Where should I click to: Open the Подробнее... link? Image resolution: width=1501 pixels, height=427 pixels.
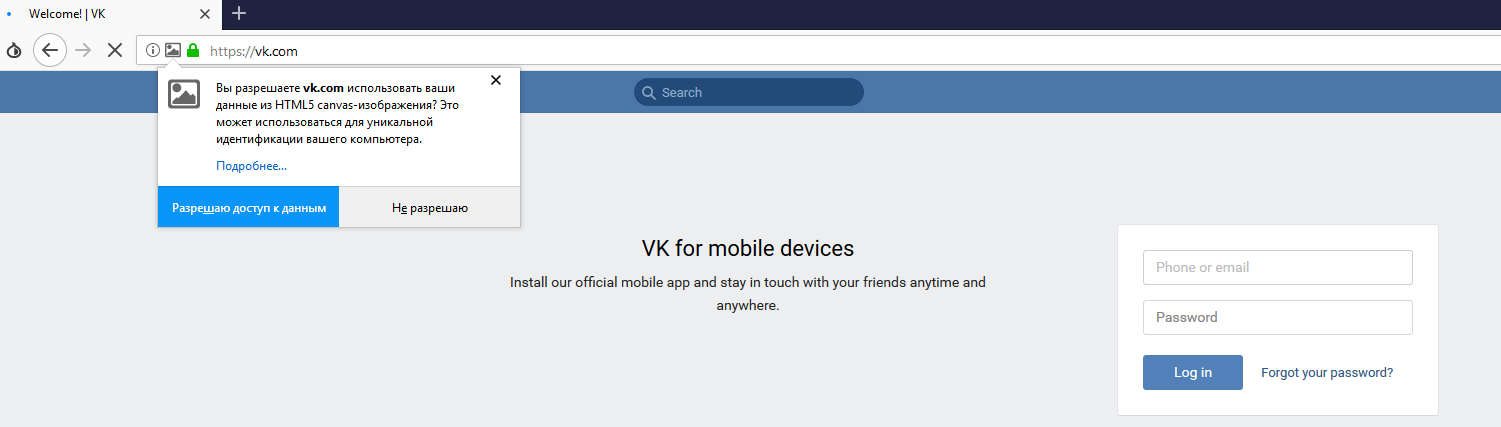251,166
